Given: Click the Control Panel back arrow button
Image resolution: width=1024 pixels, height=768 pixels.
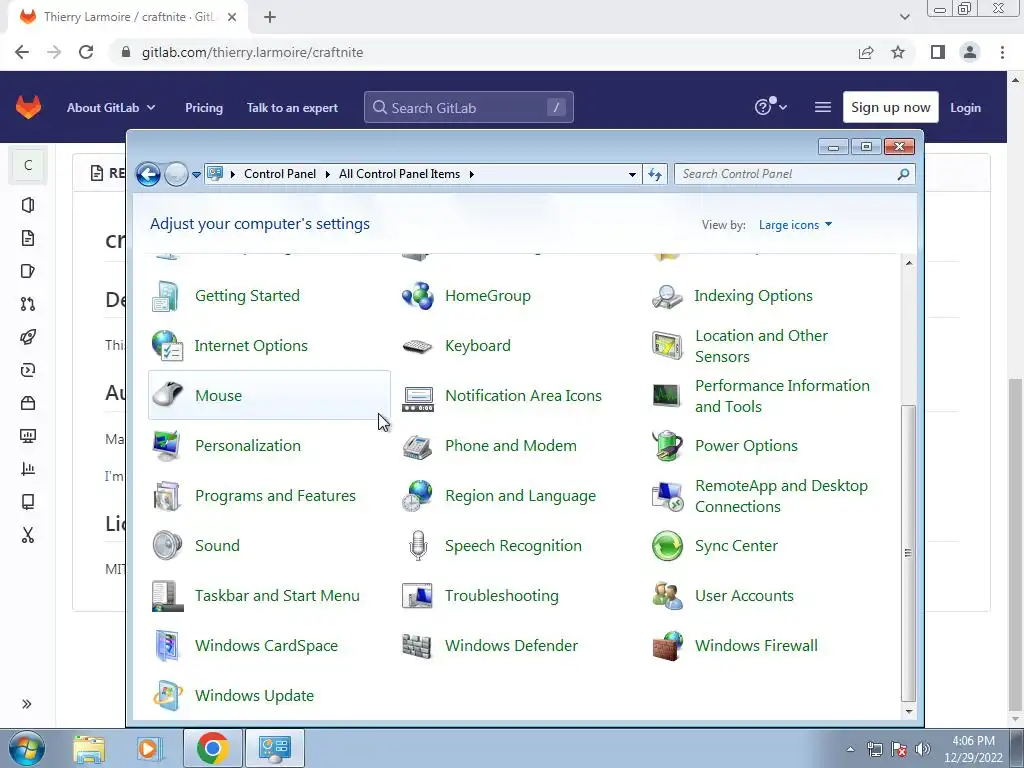Looking at the screenshot, I should pyautogui.click(x=148, y=174).
